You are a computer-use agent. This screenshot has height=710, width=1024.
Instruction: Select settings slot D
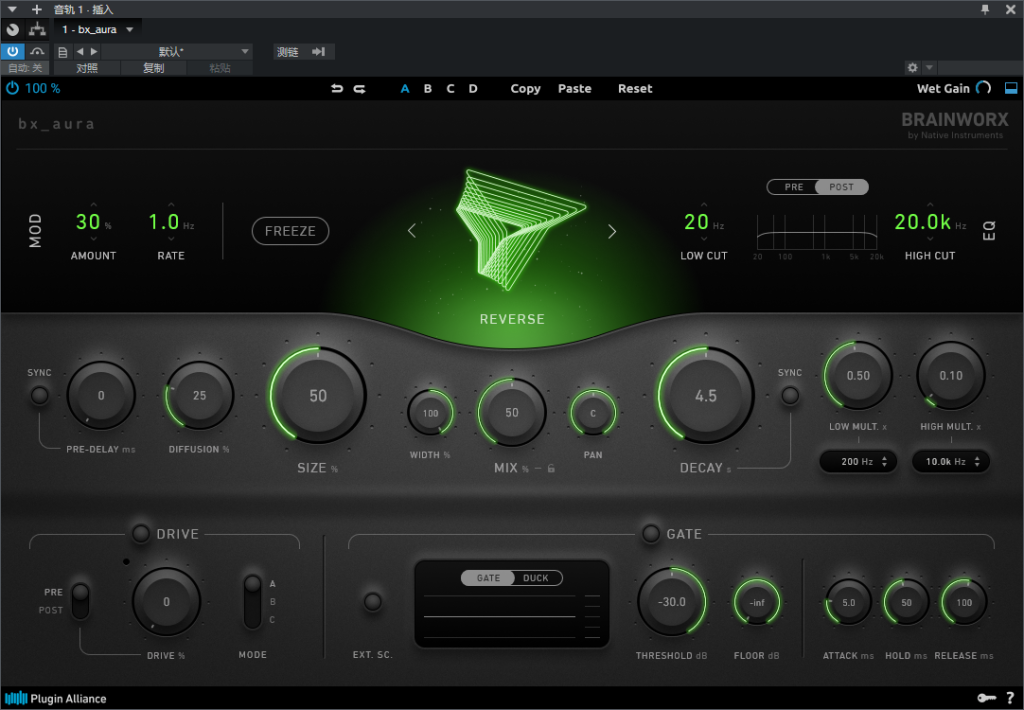point(473,89)
